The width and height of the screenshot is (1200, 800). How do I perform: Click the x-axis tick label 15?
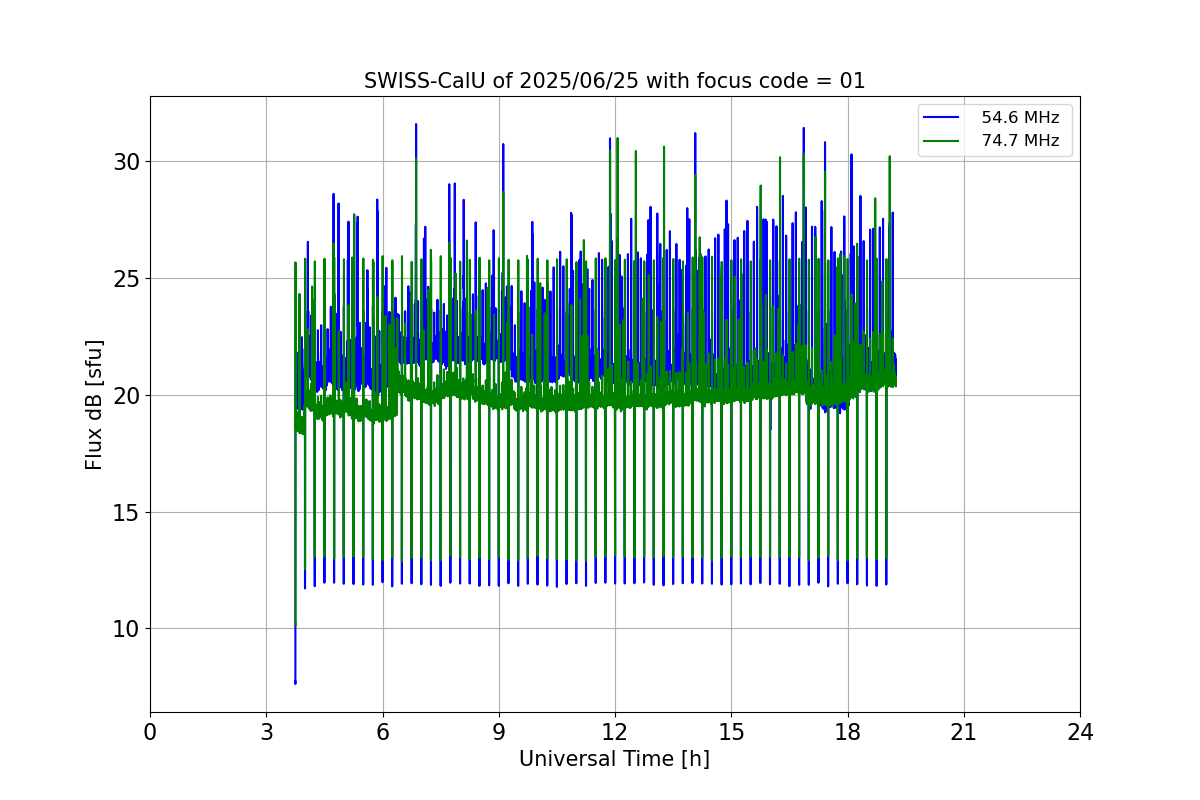pyautogui.click(x=731, y=732)
